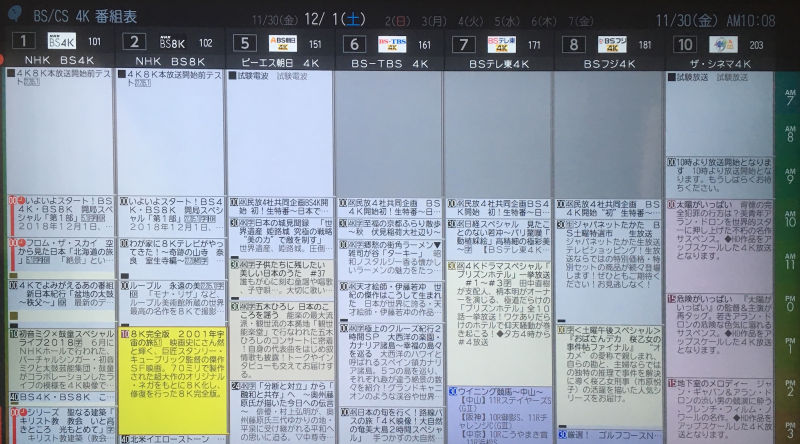Select ジャパネットたかた BS土曜特選市 program
Viewport: 800px width, 444px height.
(609, 270)
